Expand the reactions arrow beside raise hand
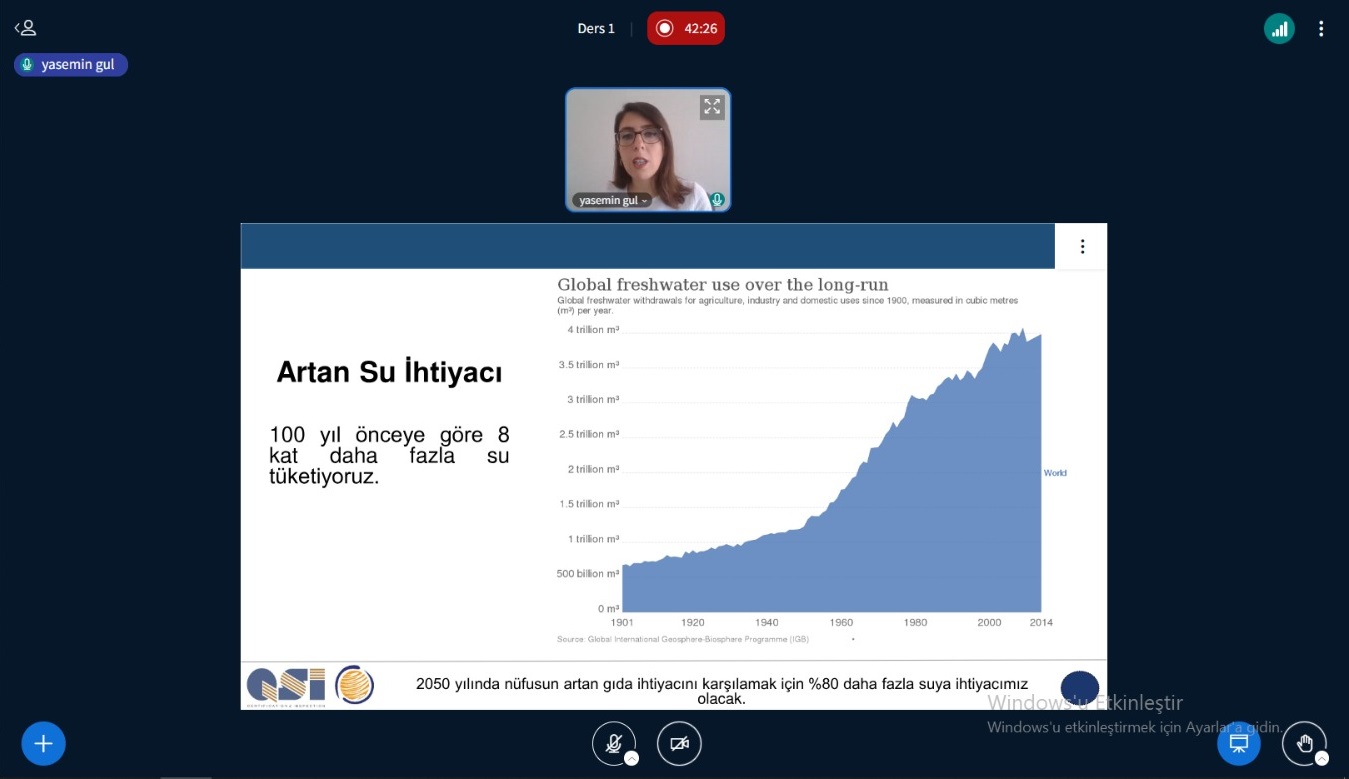Screen dimensions: 1349x779 pyautogui.click(x=1321, y=759)
